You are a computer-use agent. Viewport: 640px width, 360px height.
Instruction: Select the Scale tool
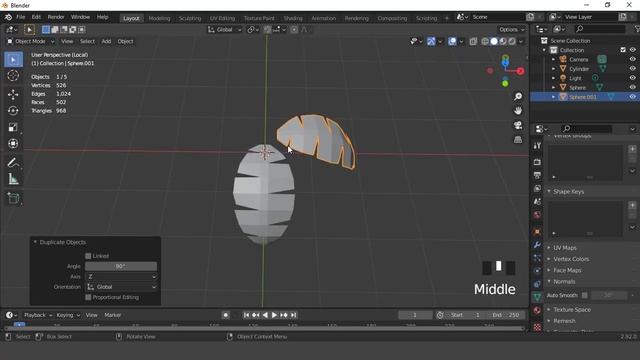13,127
